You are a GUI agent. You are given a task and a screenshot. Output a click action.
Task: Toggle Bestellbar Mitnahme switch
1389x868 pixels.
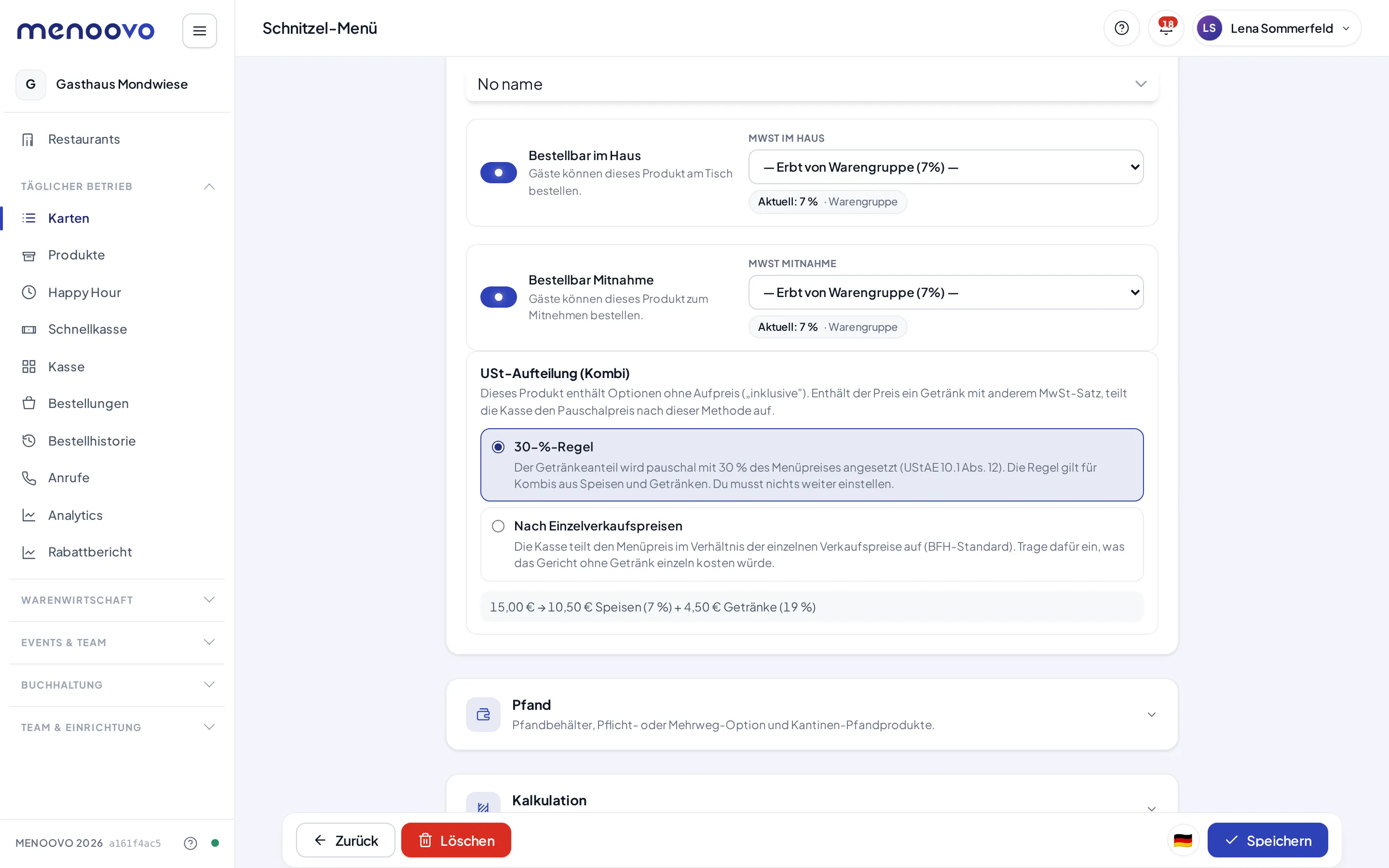click(498, 298)
